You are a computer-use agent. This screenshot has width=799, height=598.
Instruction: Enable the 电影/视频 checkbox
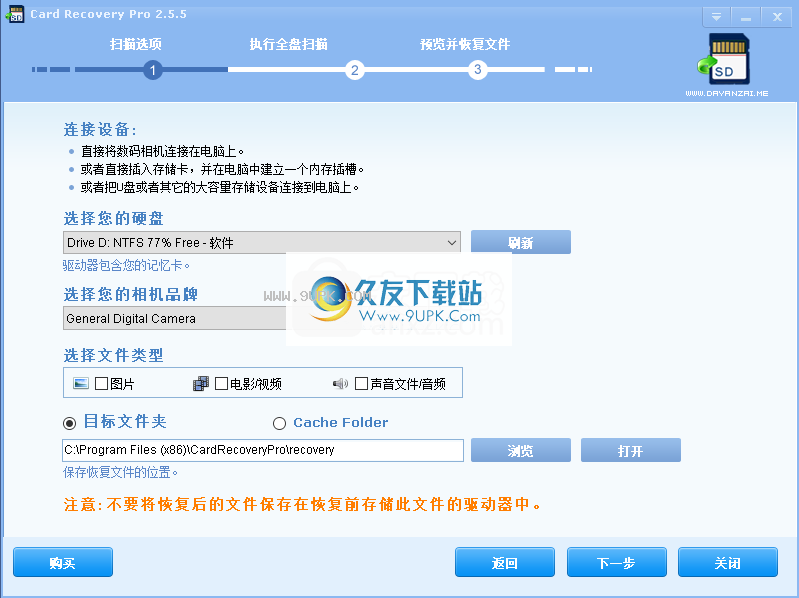tap(221, 383)
